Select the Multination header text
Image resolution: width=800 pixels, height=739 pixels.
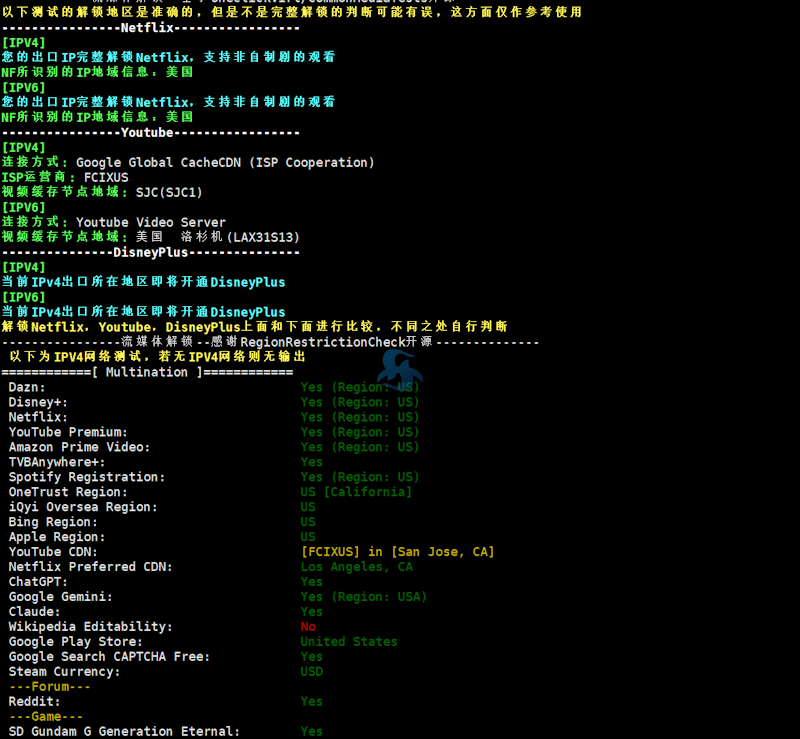click(147, 372)
